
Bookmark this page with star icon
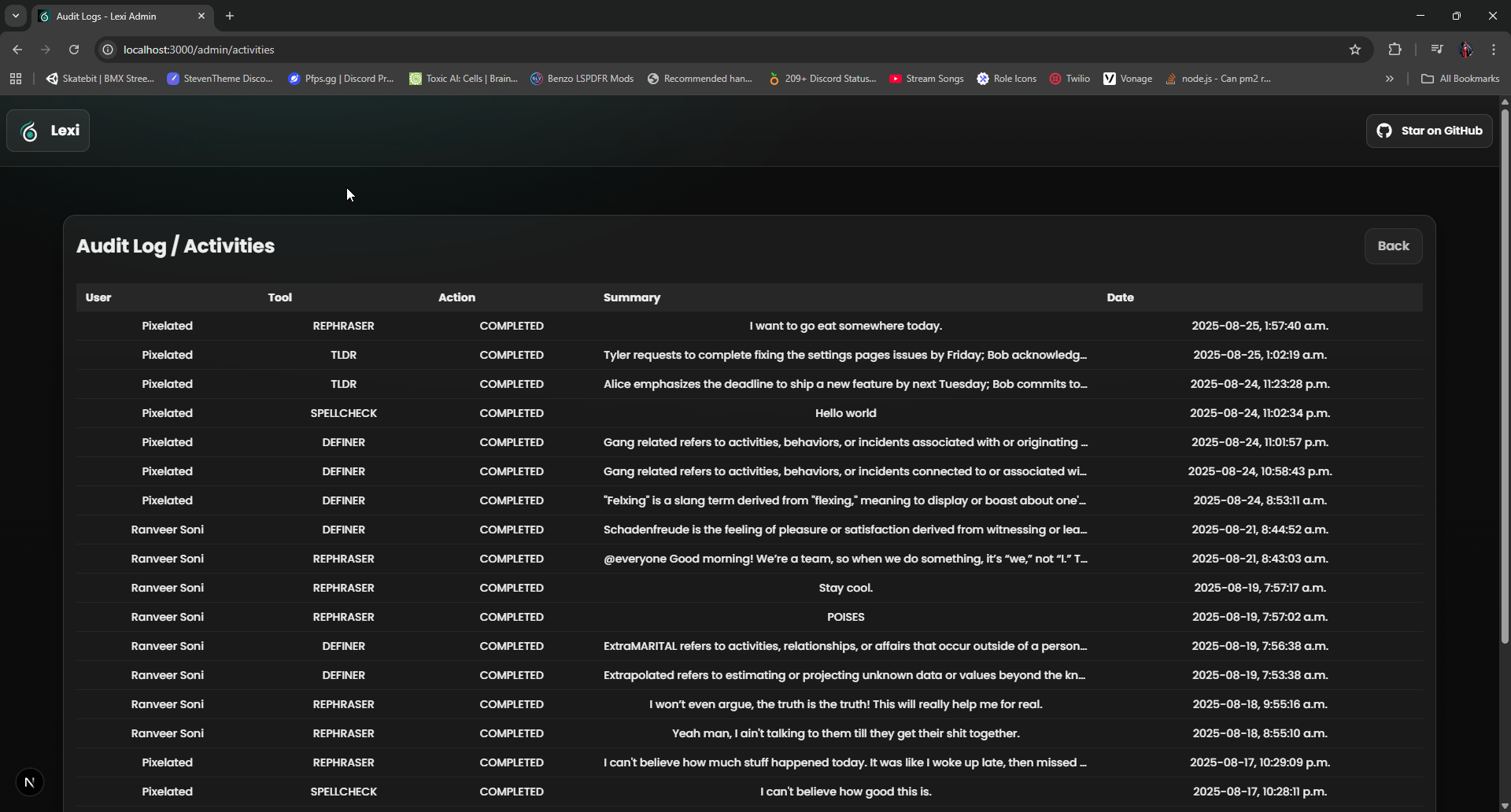(x=1355, y=50)
